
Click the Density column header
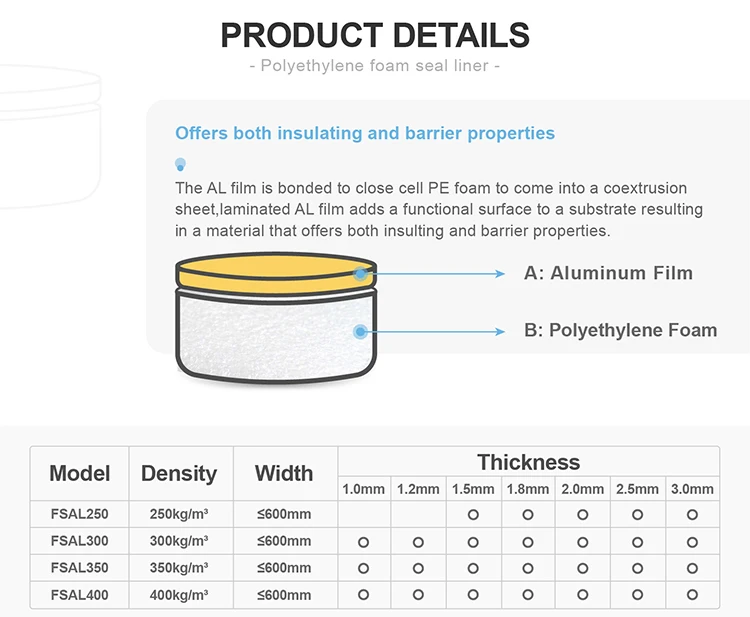179,473
